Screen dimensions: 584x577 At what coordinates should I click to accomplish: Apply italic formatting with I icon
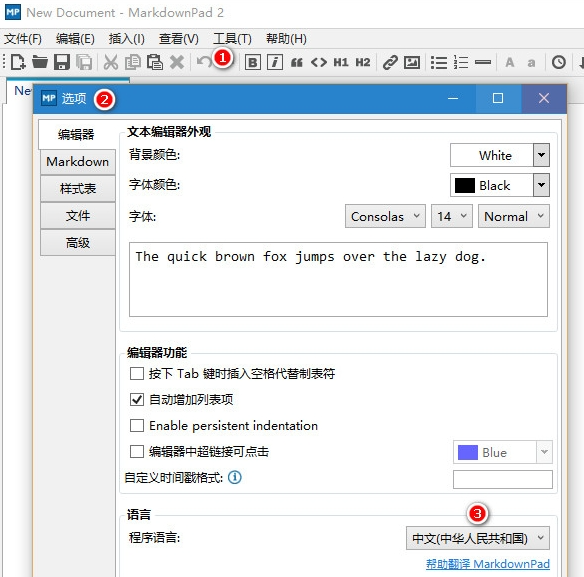(275, 62)
